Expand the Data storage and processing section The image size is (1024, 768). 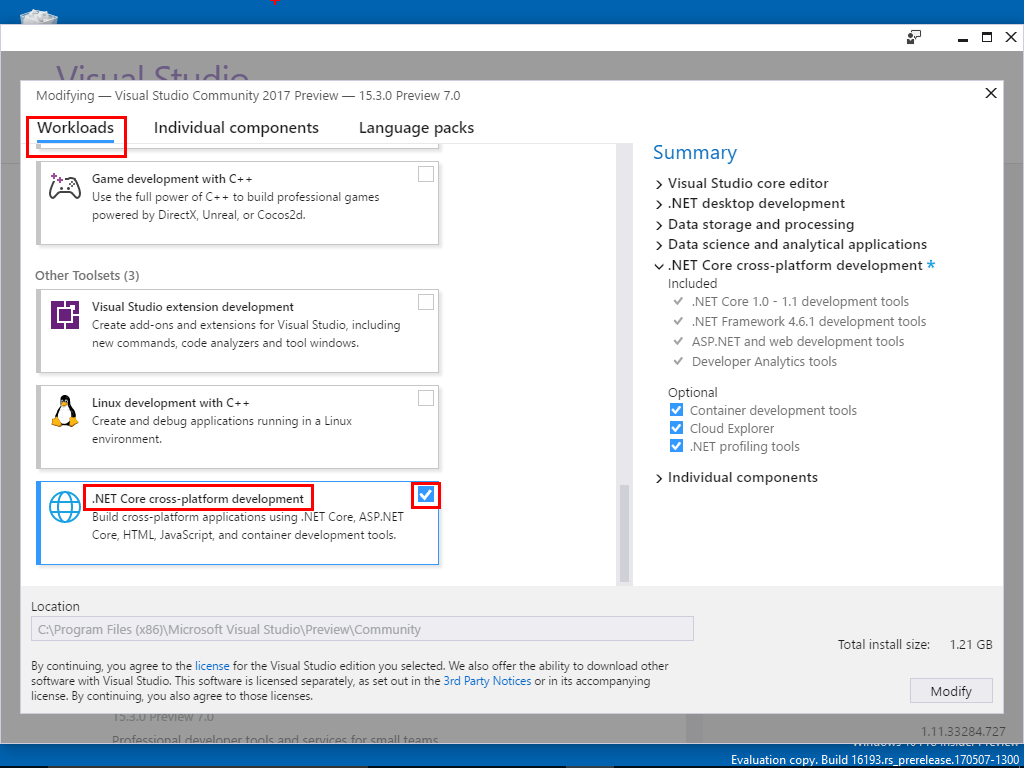click(x=659, y=225)
